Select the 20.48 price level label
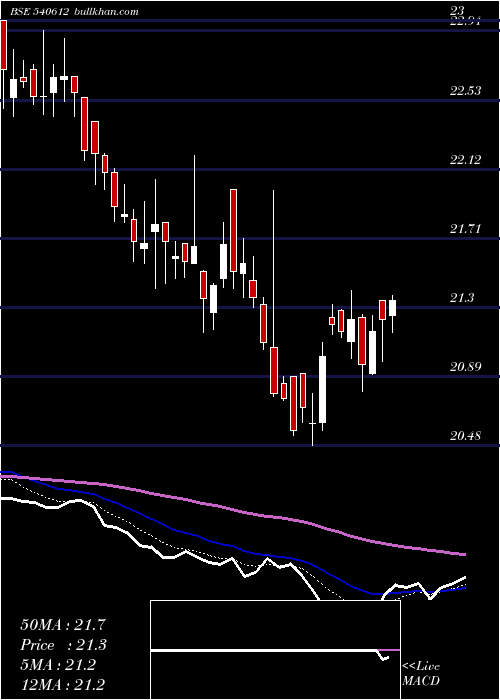Screen dimensions: 500x700 click(x=466, y=436)
